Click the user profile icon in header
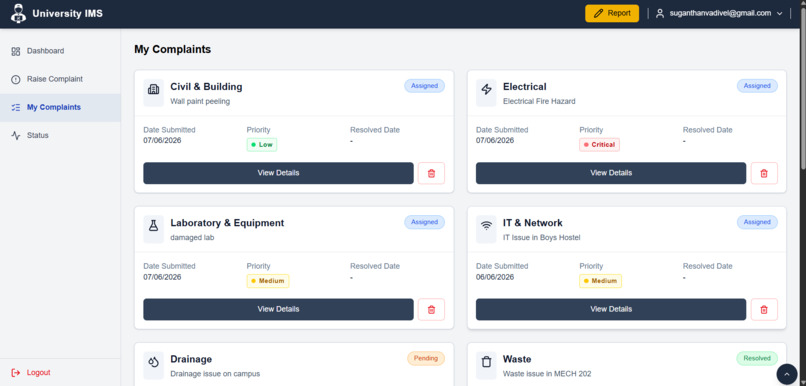Viewport: 806px width, 386px height. pos(660,13)
